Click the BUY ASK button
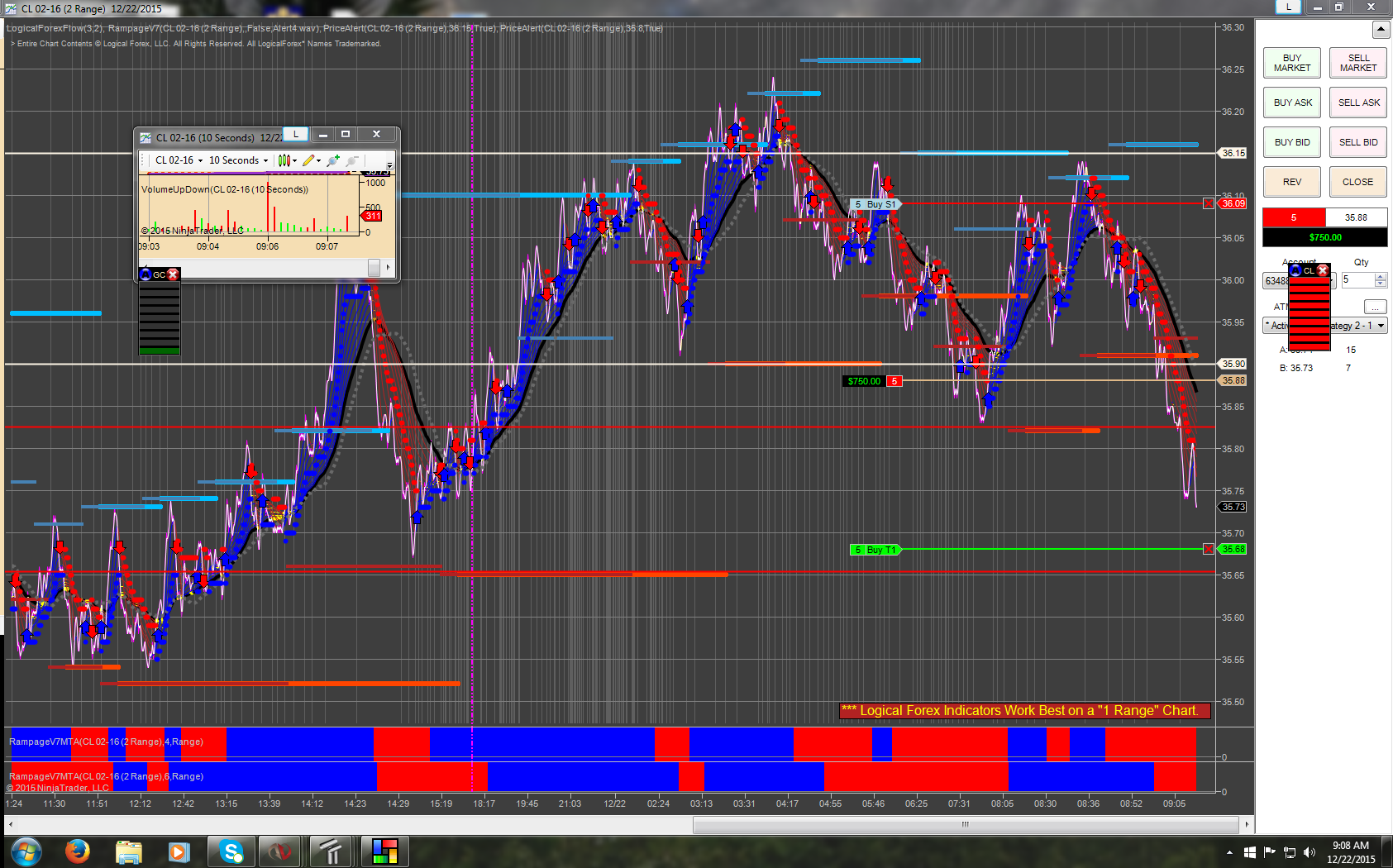1393x868 pixels. [x=1292, y=103]
